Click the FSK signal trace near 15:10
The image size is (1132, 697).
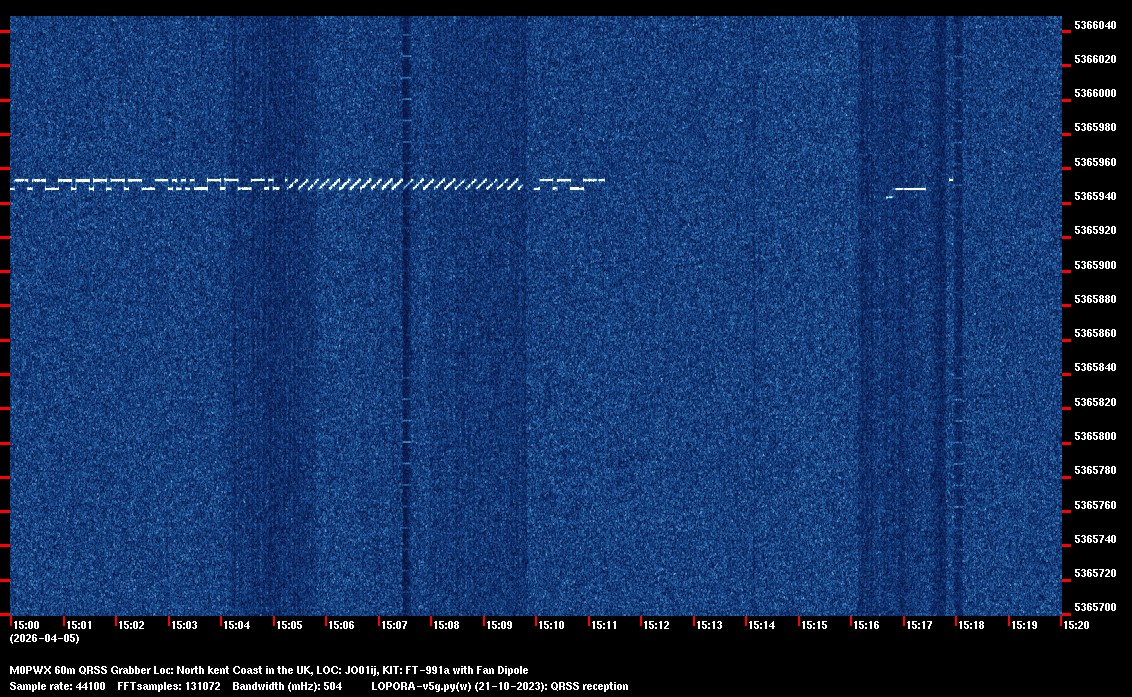569,183
